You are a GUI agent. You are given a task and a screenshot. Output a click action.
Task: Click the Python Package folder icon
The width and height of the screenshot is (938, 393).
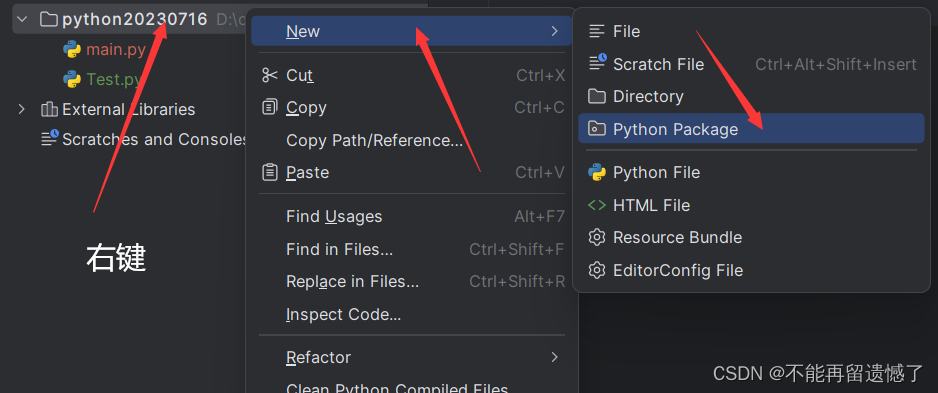[x=596, y=129]
